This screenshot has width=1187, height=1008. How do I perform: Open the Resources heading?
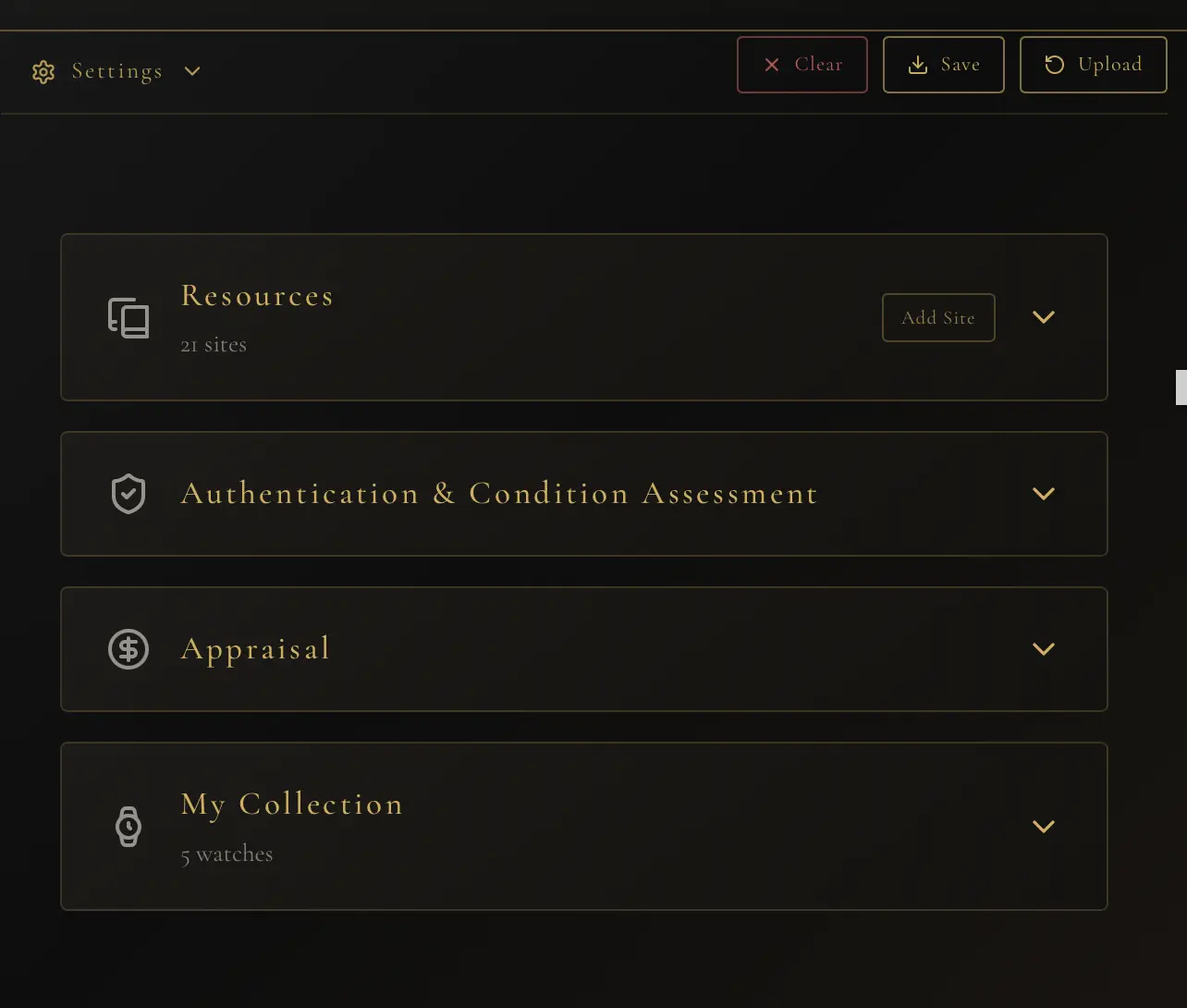pos(257,296)
